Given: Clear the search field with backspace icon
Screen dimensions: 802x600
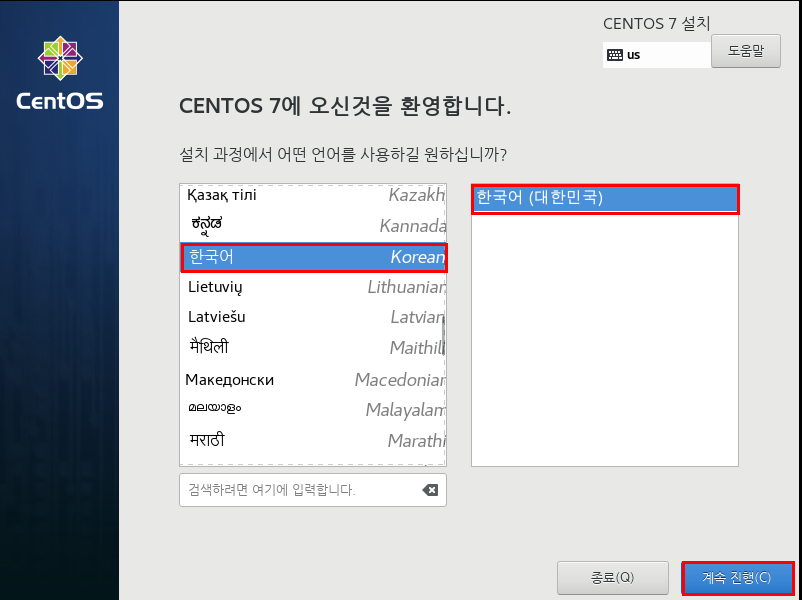Looking at the screenshot, I should pos(430,490).
